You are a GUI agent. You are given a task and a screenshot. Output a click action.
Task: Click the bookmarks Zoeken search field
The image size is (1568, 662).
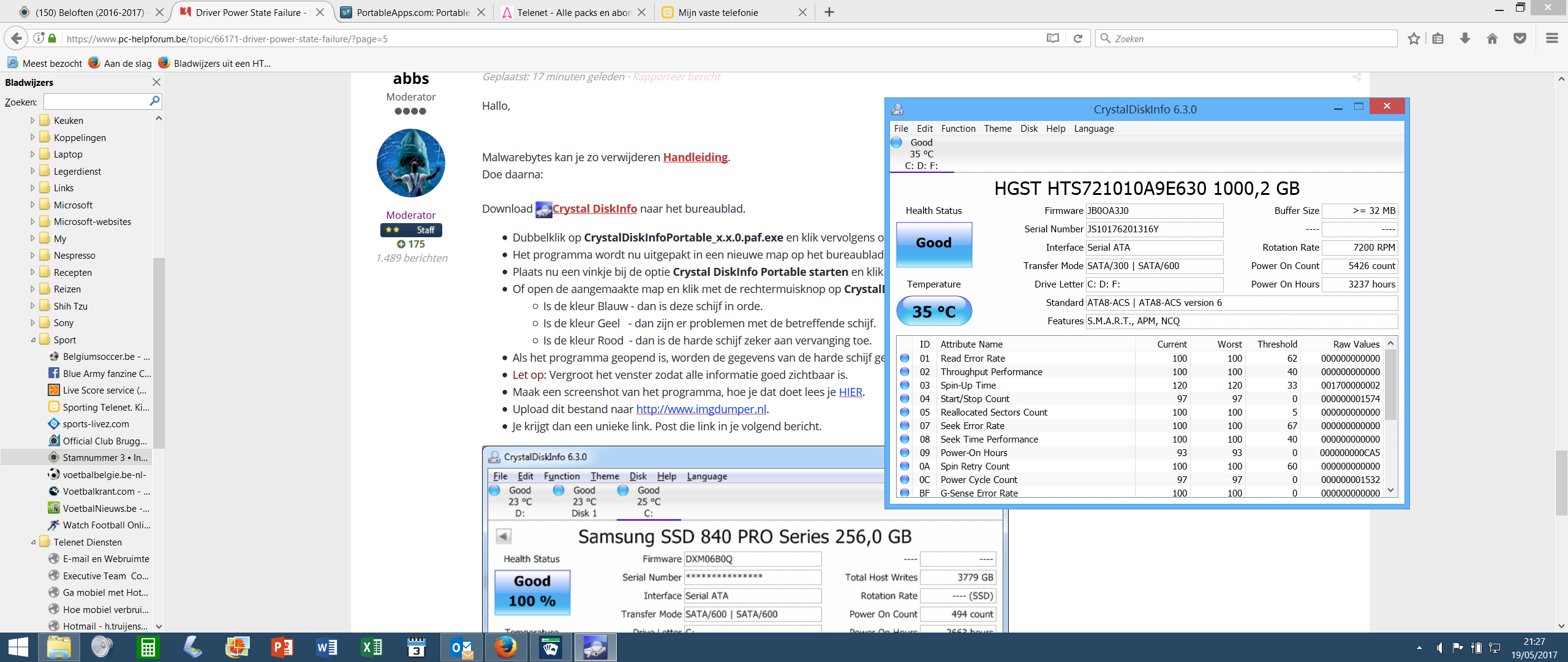[96, 102]
